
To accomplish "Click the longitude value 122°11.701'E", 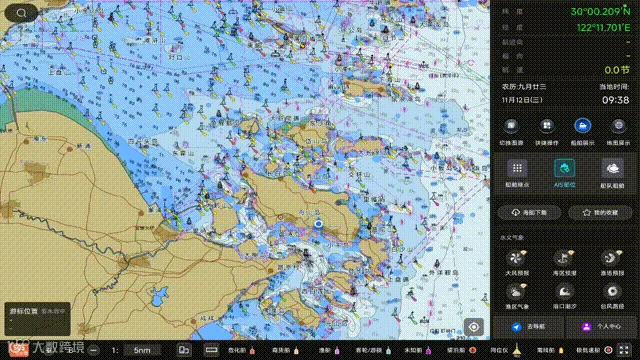I will point(603,28).
